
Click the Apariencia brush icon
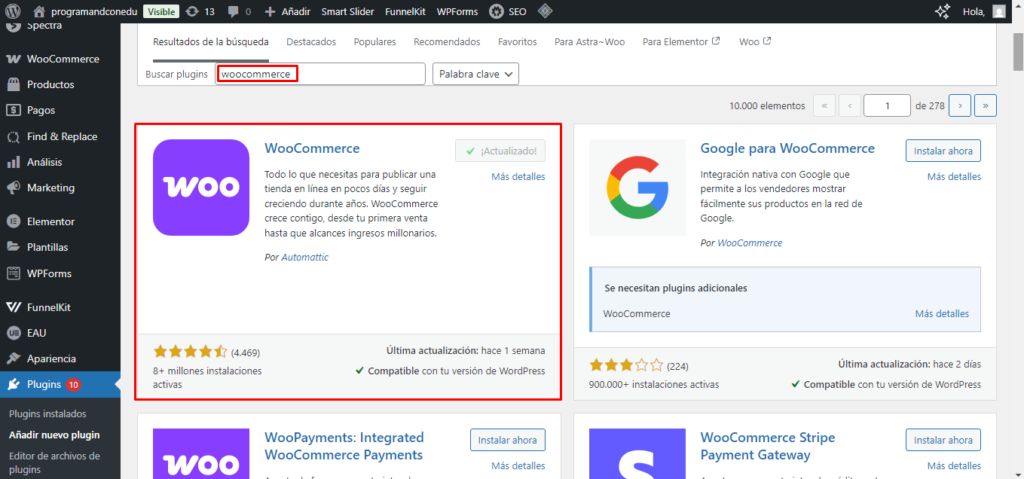click(14, 359)
